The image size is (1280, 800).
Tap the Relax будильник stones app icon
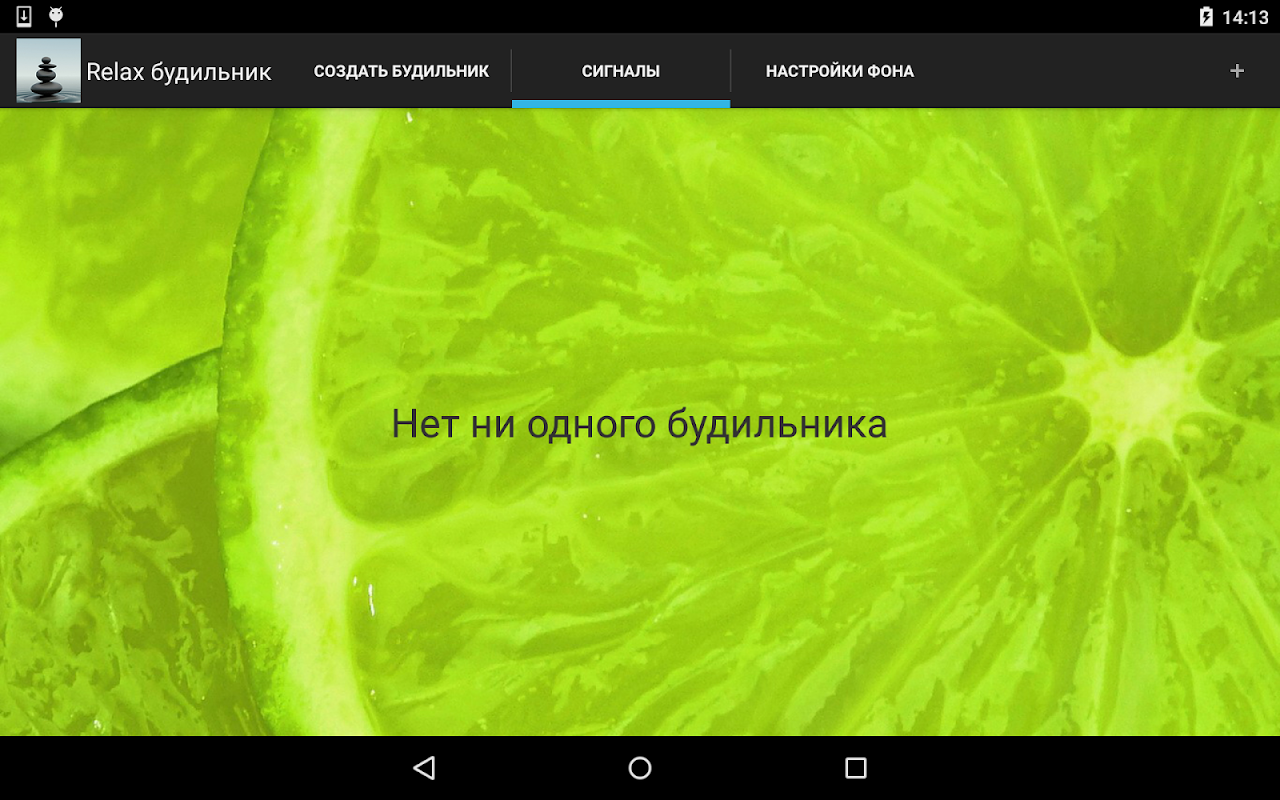[48, 71]
